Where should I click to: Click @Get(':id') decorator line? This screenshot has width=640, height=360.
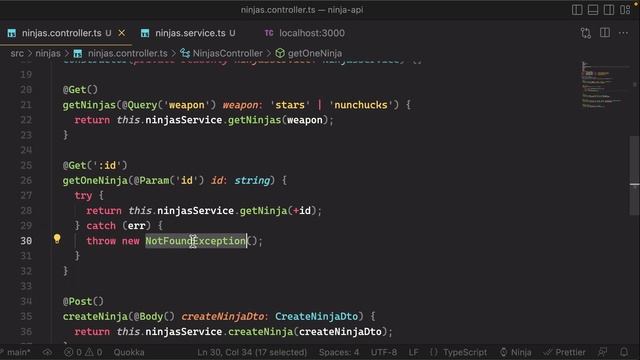(95, 165)
